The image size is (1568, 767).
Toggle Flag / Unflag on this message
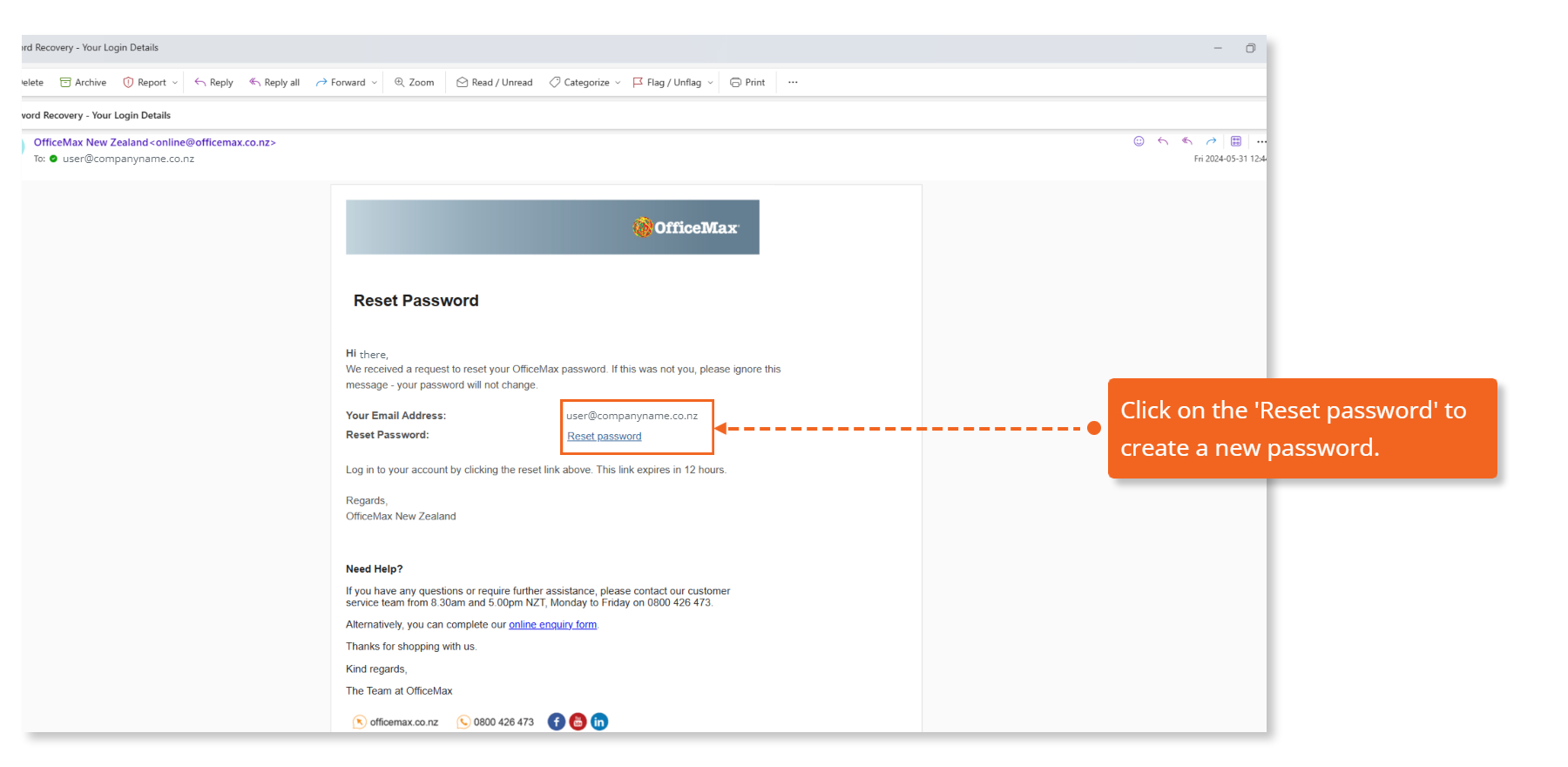click(x=667, y=83)
